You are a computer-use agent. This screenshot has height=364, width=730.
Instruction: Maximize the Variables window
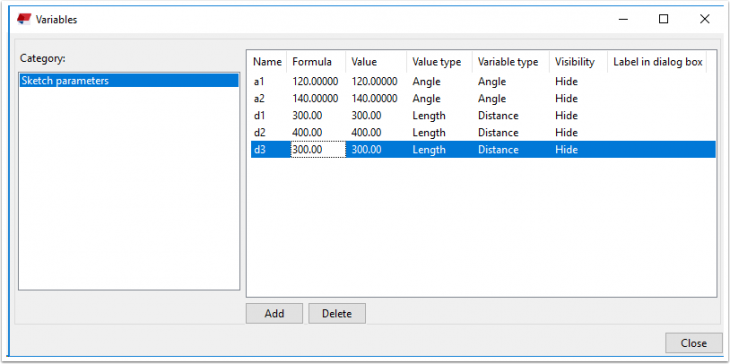[663, 19]
